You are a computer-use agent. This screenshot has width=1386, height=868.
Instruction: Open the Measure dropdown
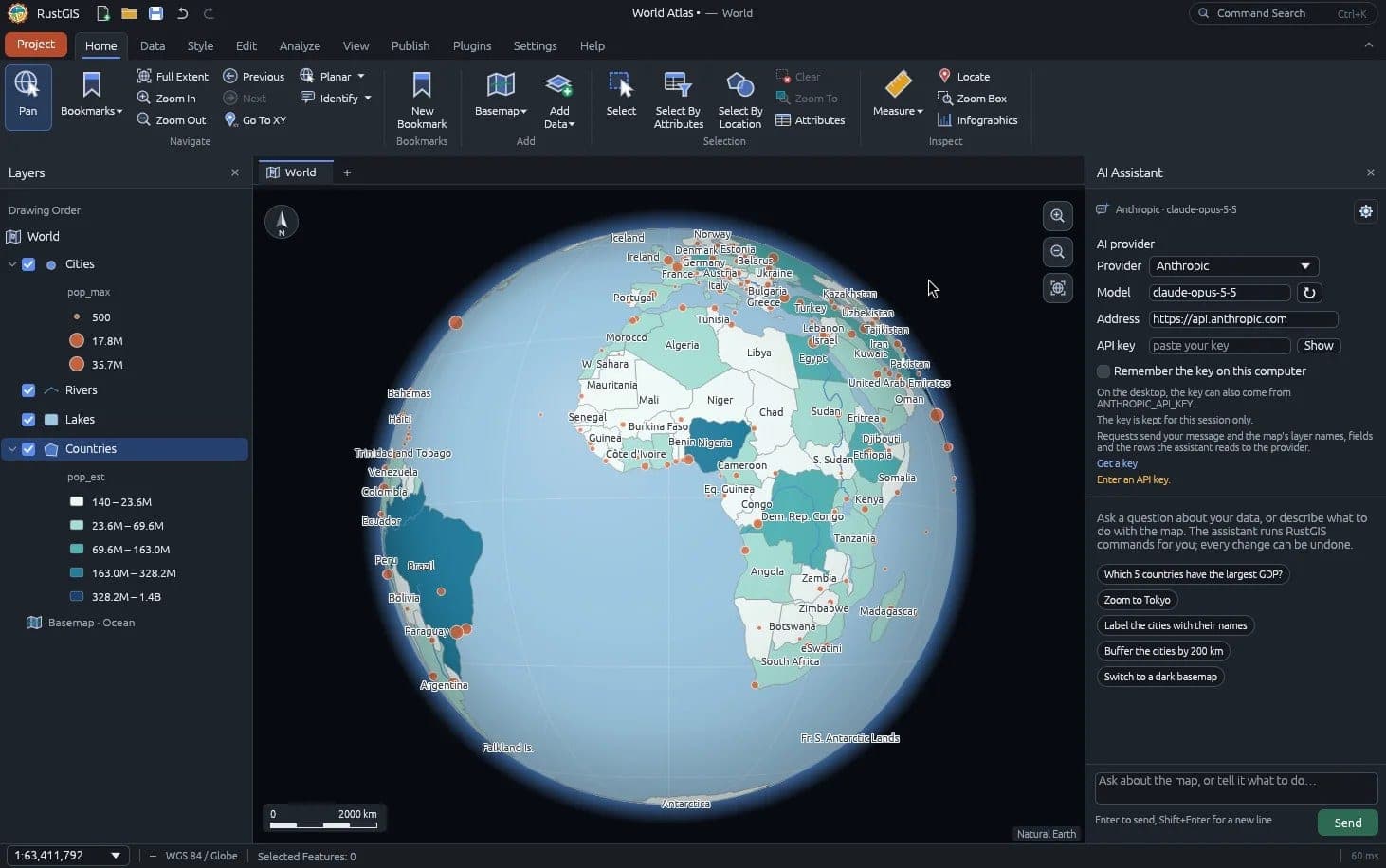pos(898,95)
